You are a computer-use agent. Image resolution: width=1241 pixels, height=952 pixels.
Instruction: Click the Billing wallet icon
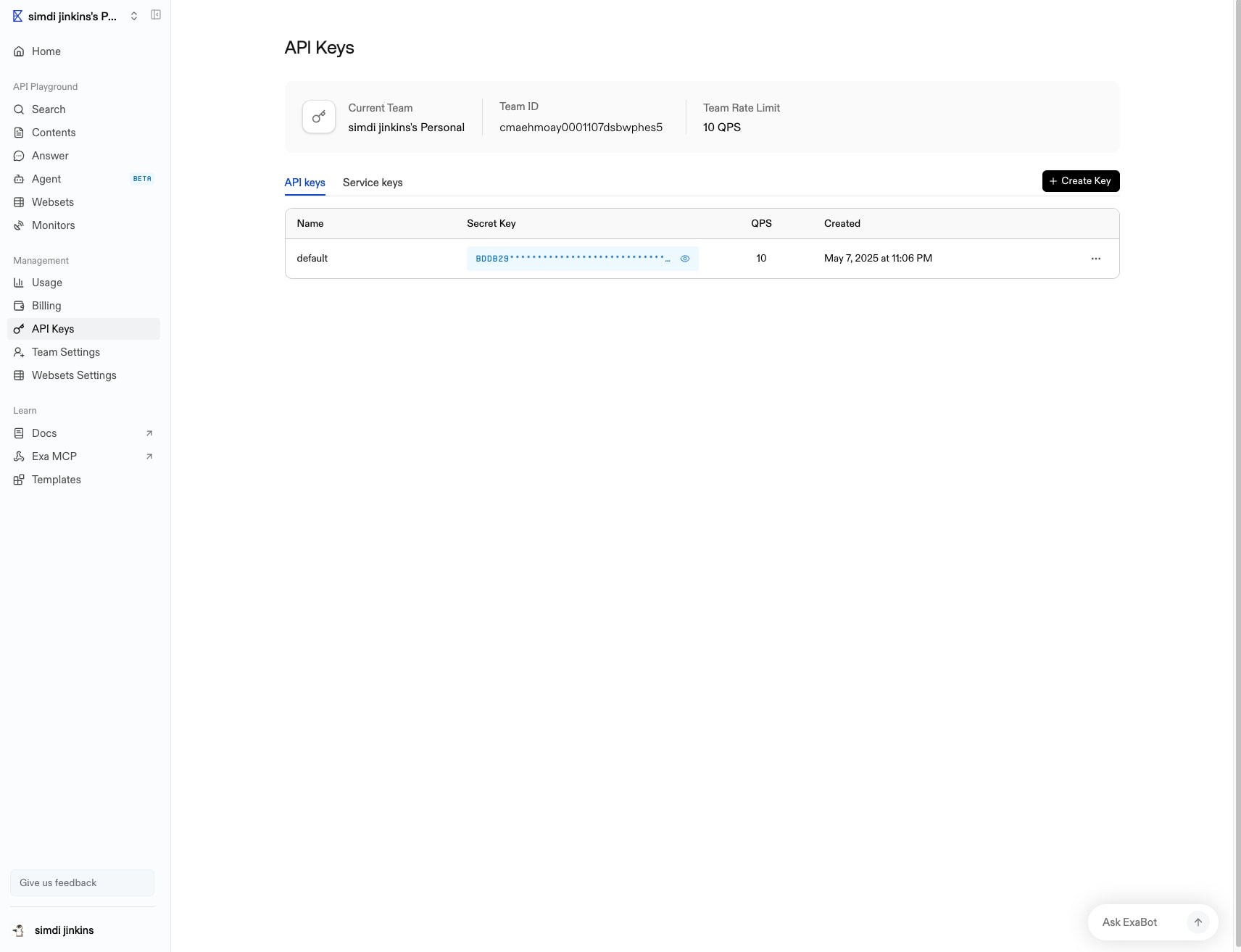coord(19,306)
